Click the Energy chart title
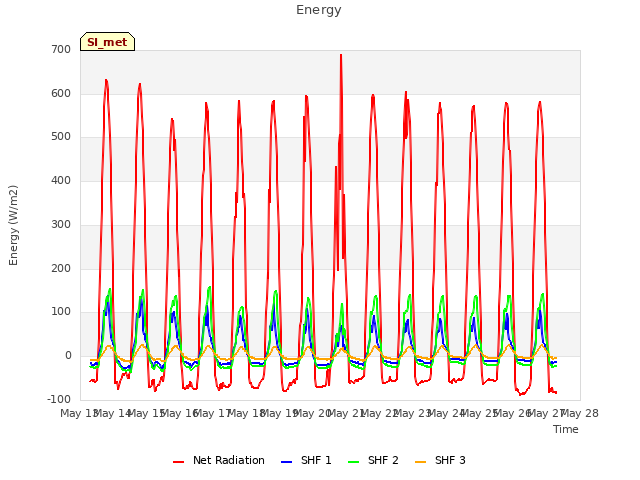The height and width of the screenshot is (480, 640). (x=319, y=10)
